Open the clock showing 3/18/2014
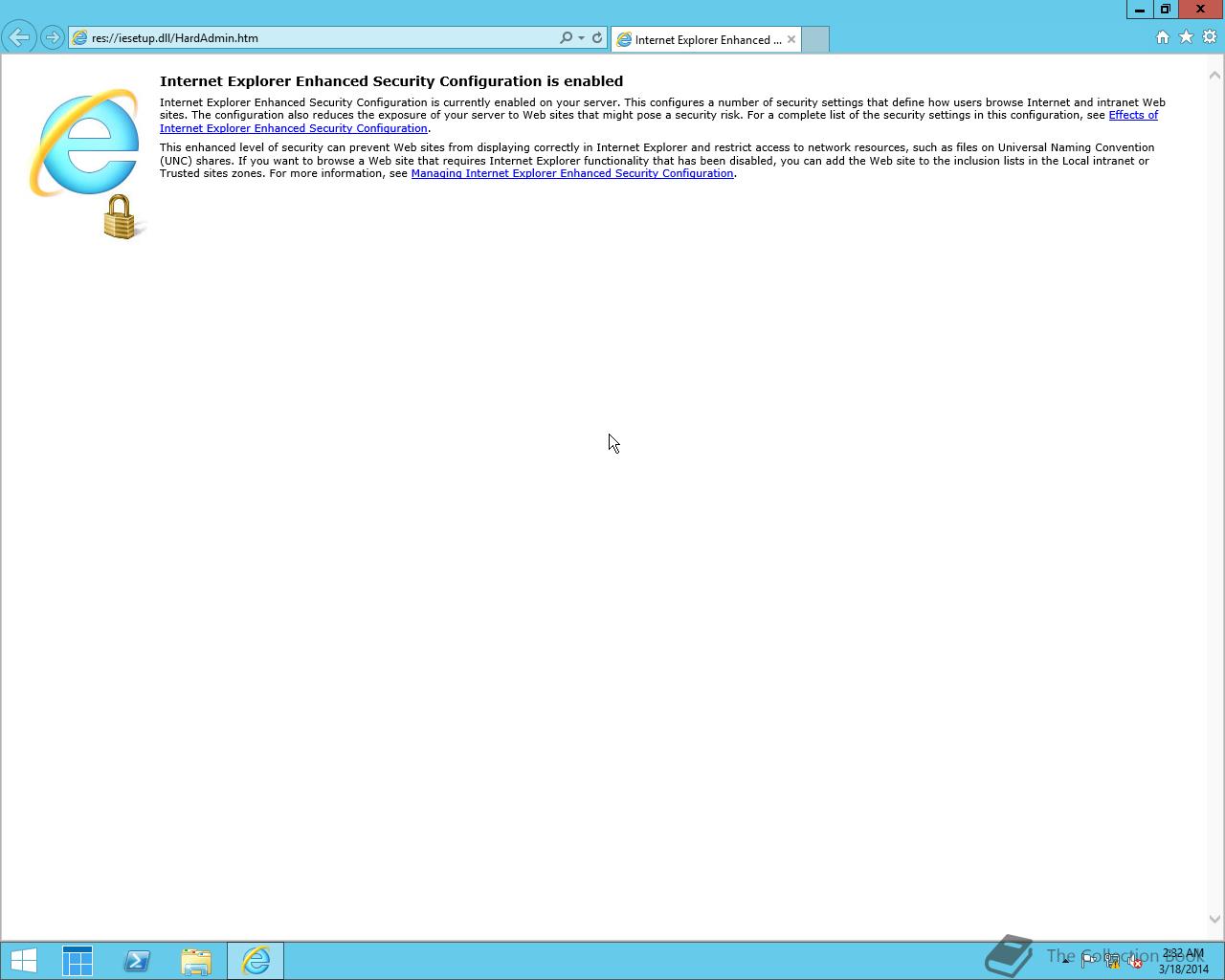 tap(1184, 961)
